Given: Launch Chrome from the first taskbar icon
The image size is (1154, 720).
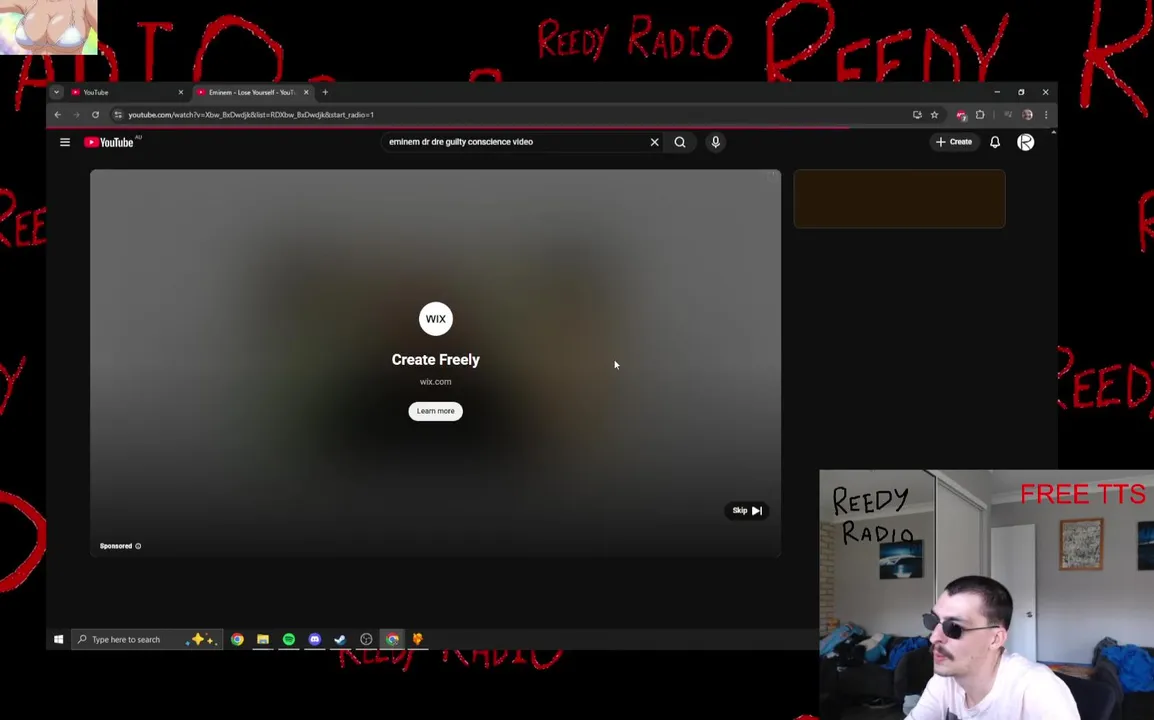Looking at the screenshot, I should pyautogui.click(x=237, y=639).
